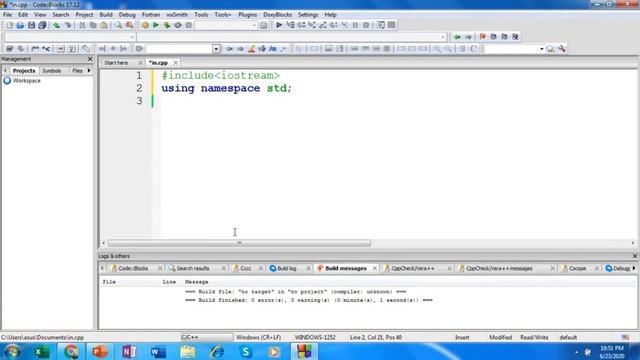Click the magnifier icon beside the wrench

tap(551, 49)
